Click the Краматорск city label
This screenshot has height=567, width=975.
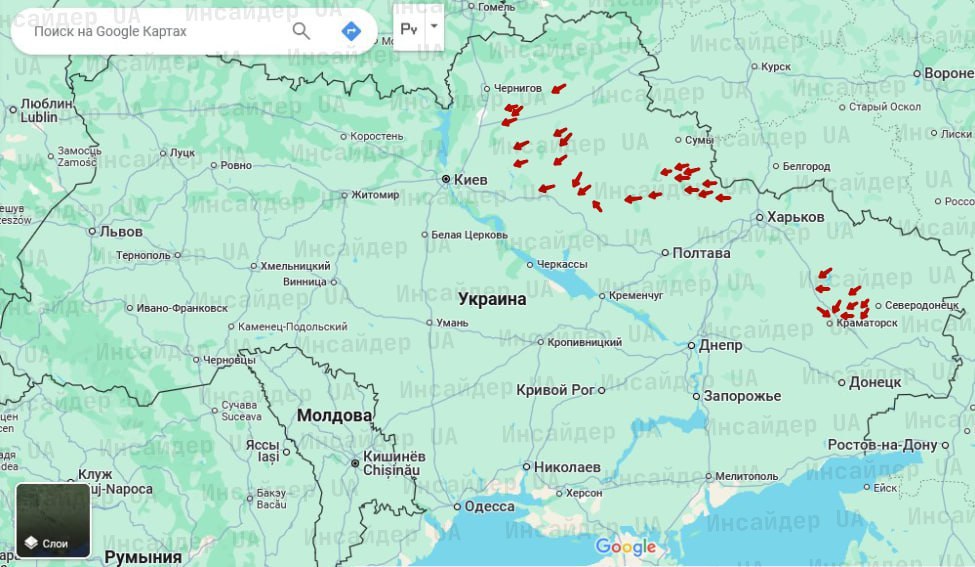click(868, 323)
